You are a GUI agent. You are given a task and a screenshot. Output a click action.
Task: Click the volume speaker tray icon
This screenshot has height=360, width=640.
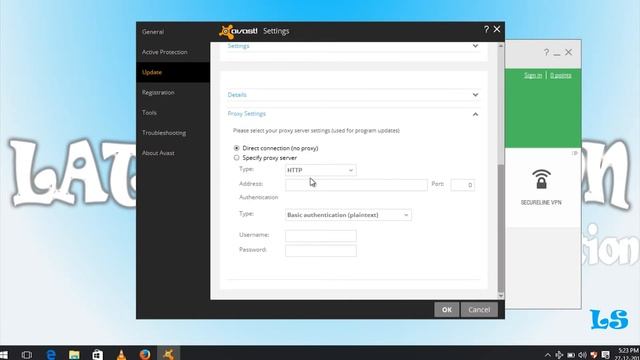[x=582, y=355]
